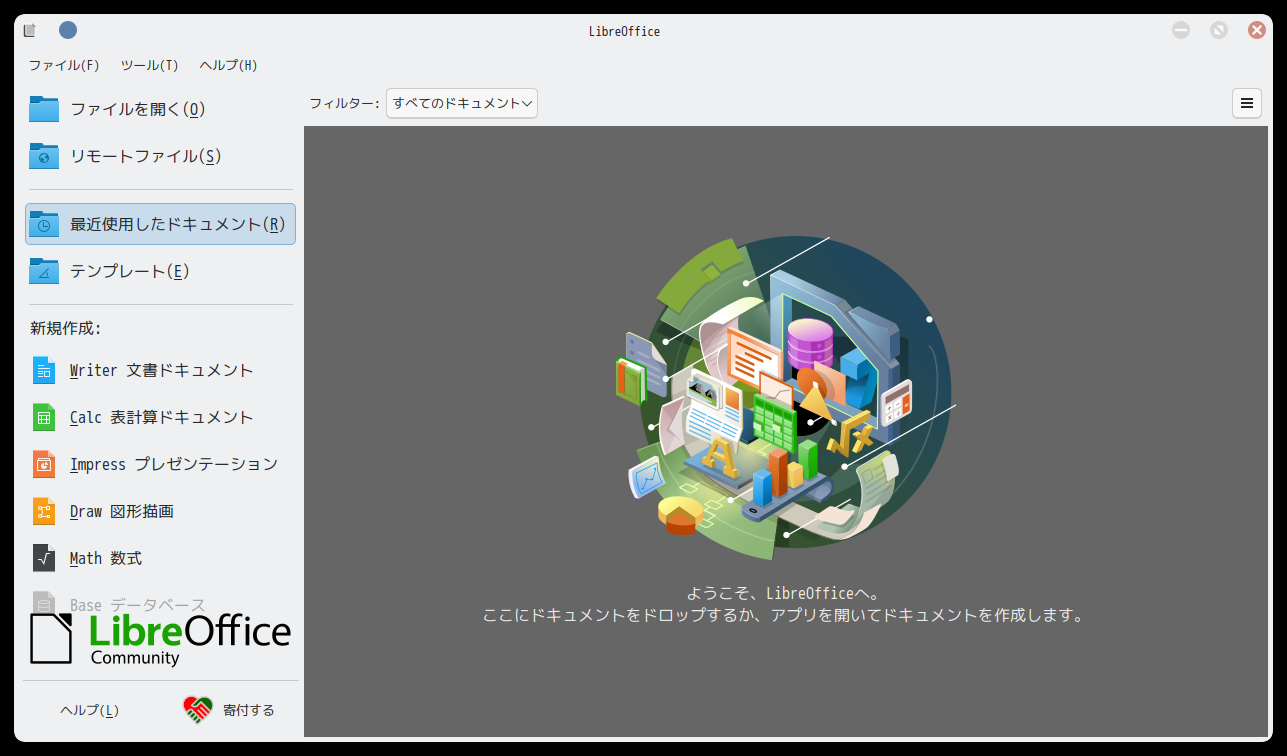Click the round blue title bar button
Viewport: 1287px width, 756px height.
coord(68,30)
